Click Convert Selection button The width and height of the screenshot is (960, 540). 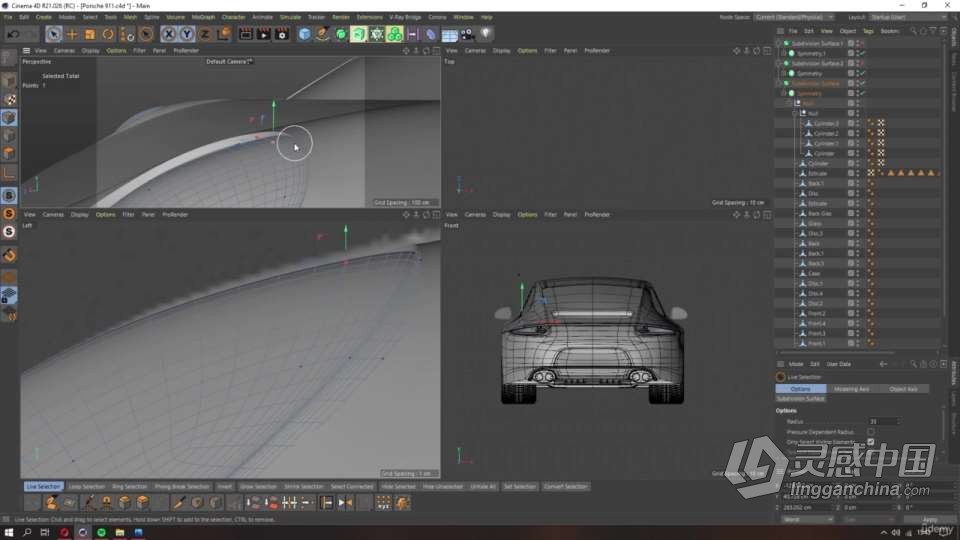[566, 487]
